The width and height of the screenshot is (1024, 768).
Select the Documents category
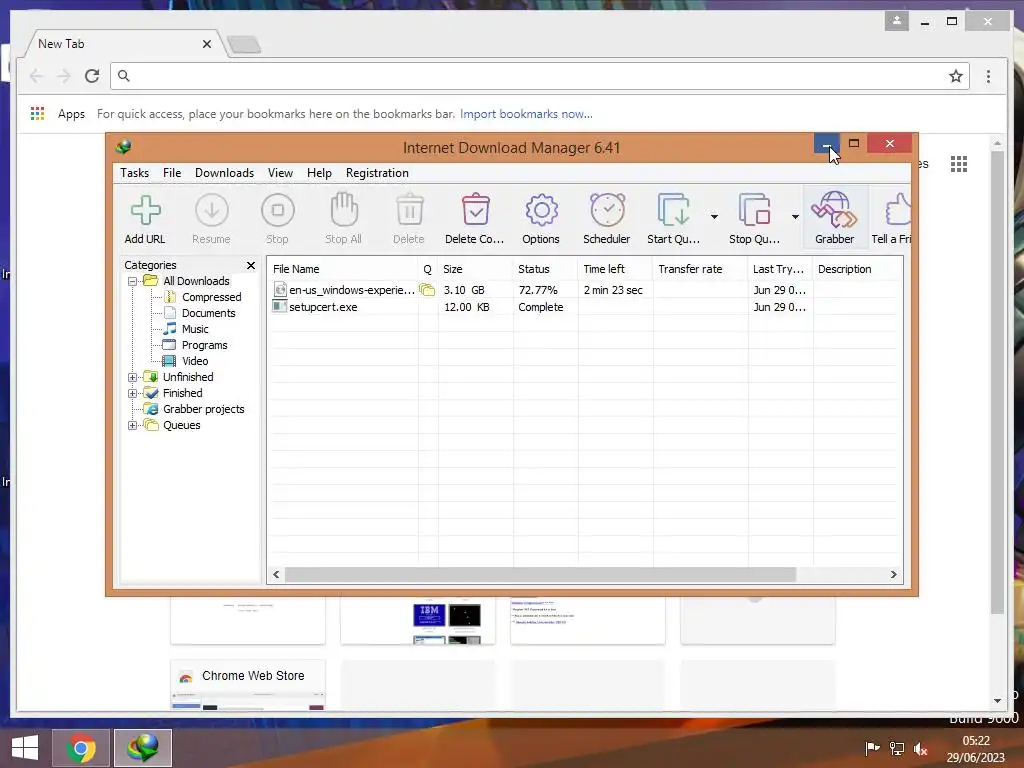pos(199,313)
